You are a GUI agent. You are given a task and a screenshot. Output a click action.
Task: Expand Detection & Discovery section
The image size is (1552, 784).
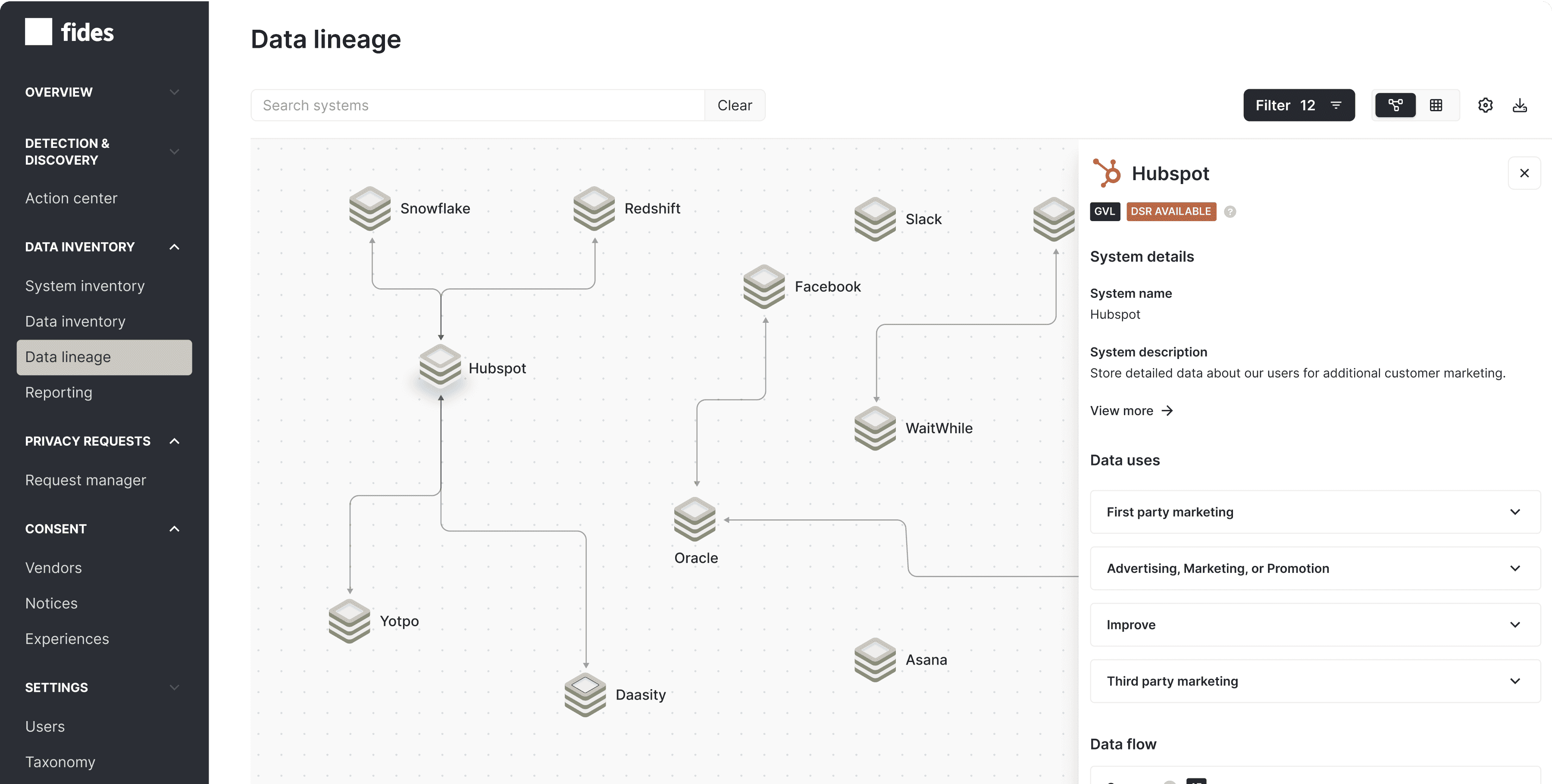point(174,152)
